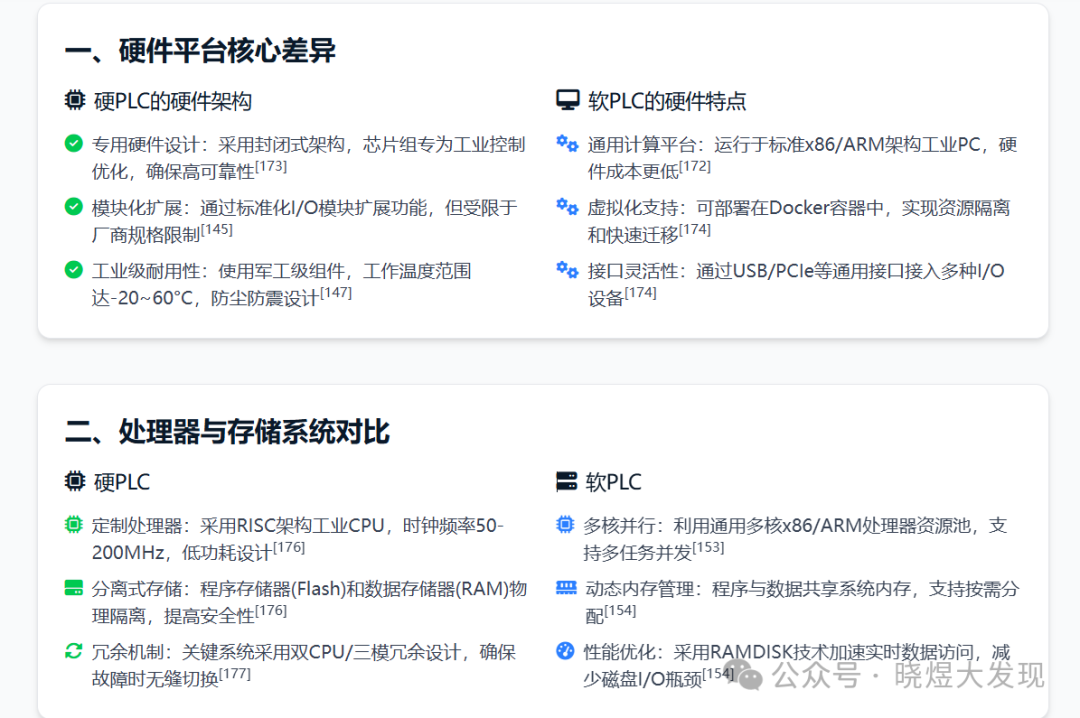Select the text 模块化扩展
Image resolution: width=1080 pixels, height=718 pixels.
click(x=136, y=208)
